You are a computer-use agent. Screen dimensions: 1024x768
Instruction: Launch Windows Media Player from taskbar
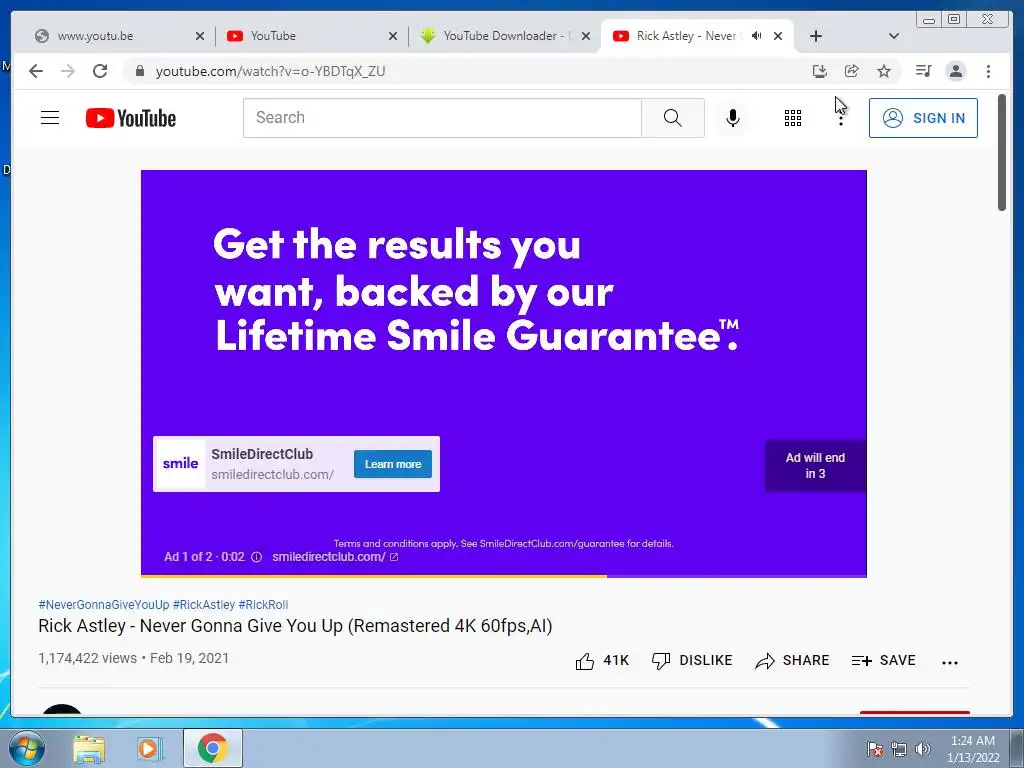pos(150,748)
